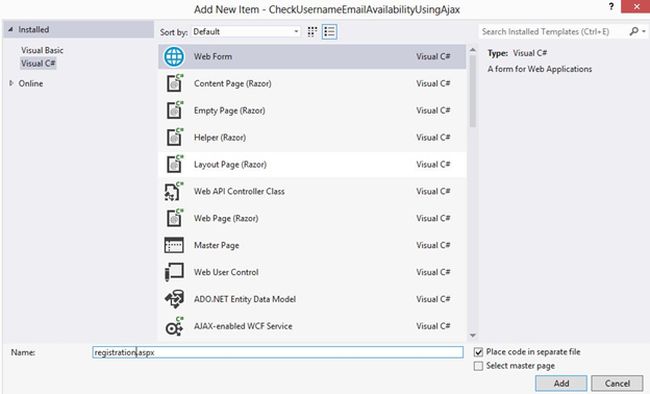Switch to small icons list view
The height and width of the screenshot is (394, 650).
329,32
